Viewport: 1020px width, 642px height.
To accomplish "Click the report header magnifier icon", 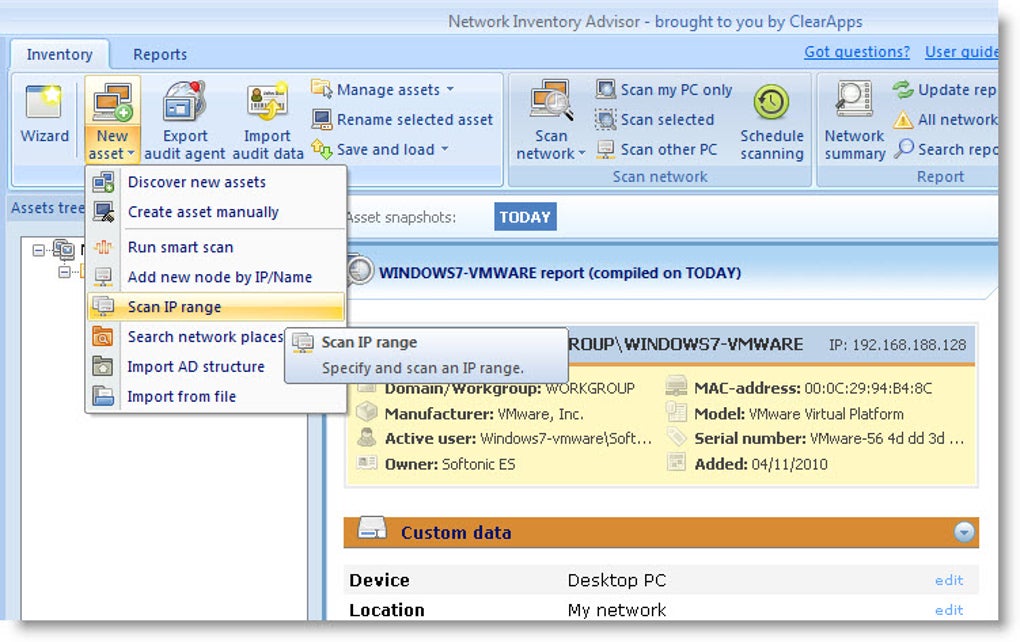I will pyautogui.click(x=360, y=271).
